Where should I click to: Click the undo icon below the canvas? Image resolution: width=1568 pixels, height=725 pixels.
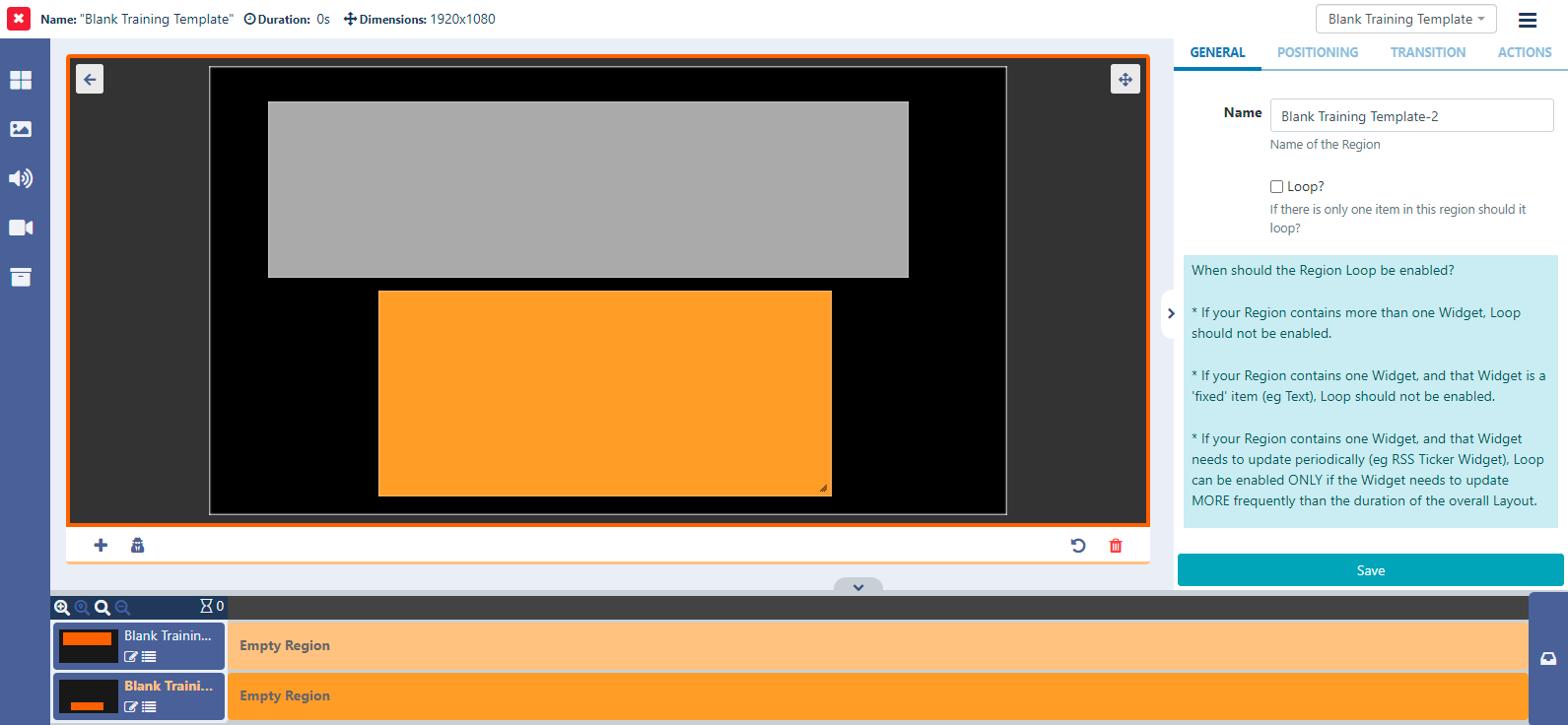[1078, 546]
